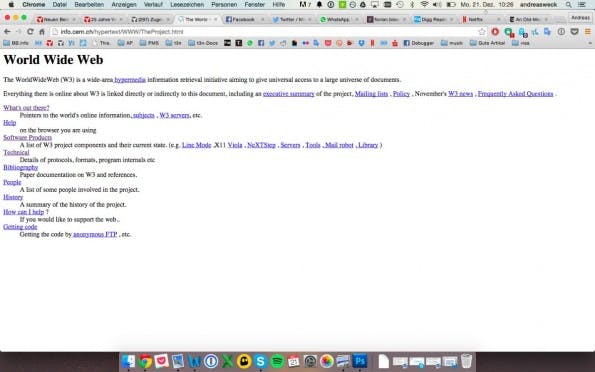595x372 pixels.
Task: Close the active World Wide Web tab
Action: (x=216, y=19)
